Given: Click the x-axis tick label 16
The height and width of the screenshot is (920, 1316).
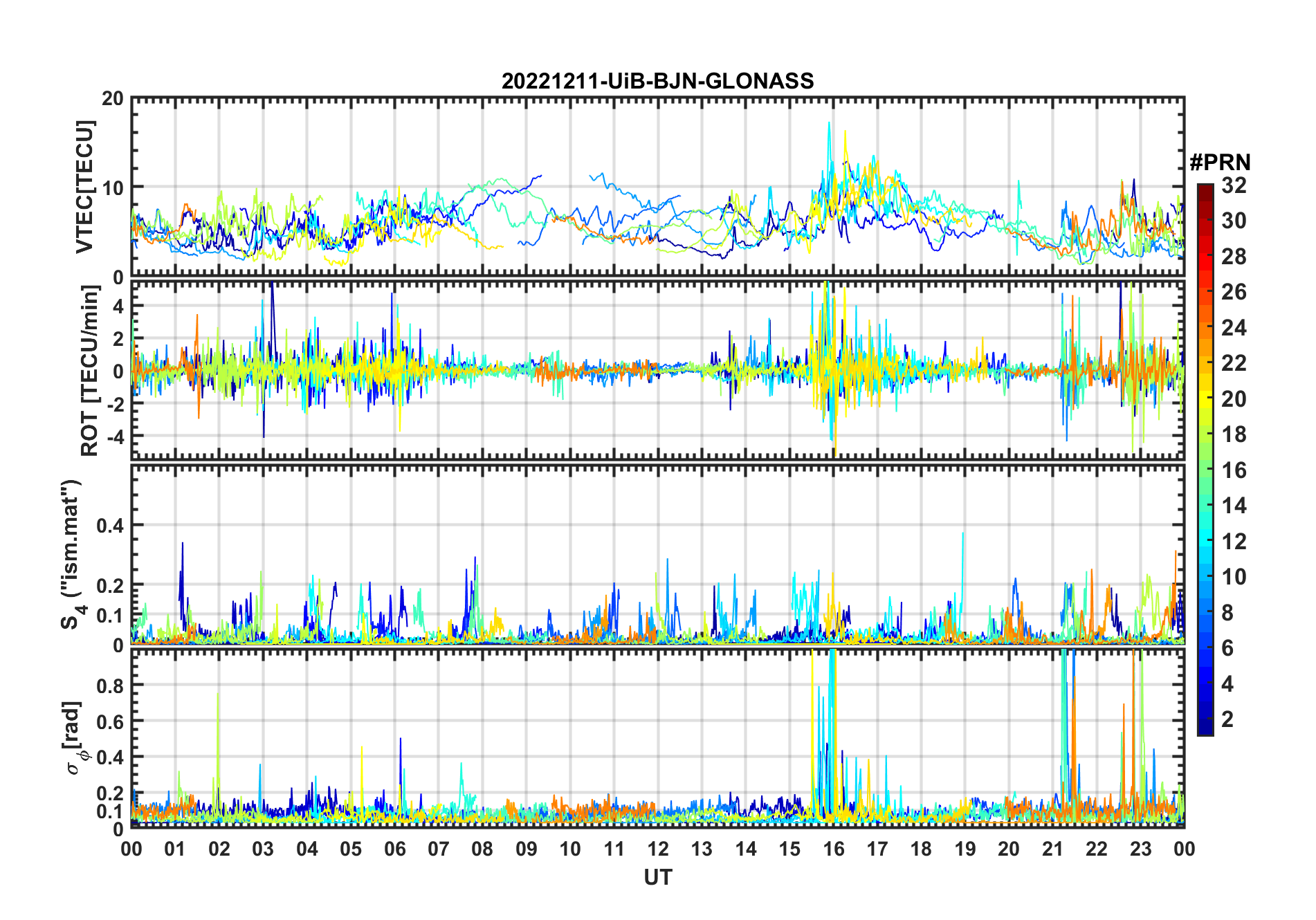Looking at the screenshot, I should pos(834,849).
